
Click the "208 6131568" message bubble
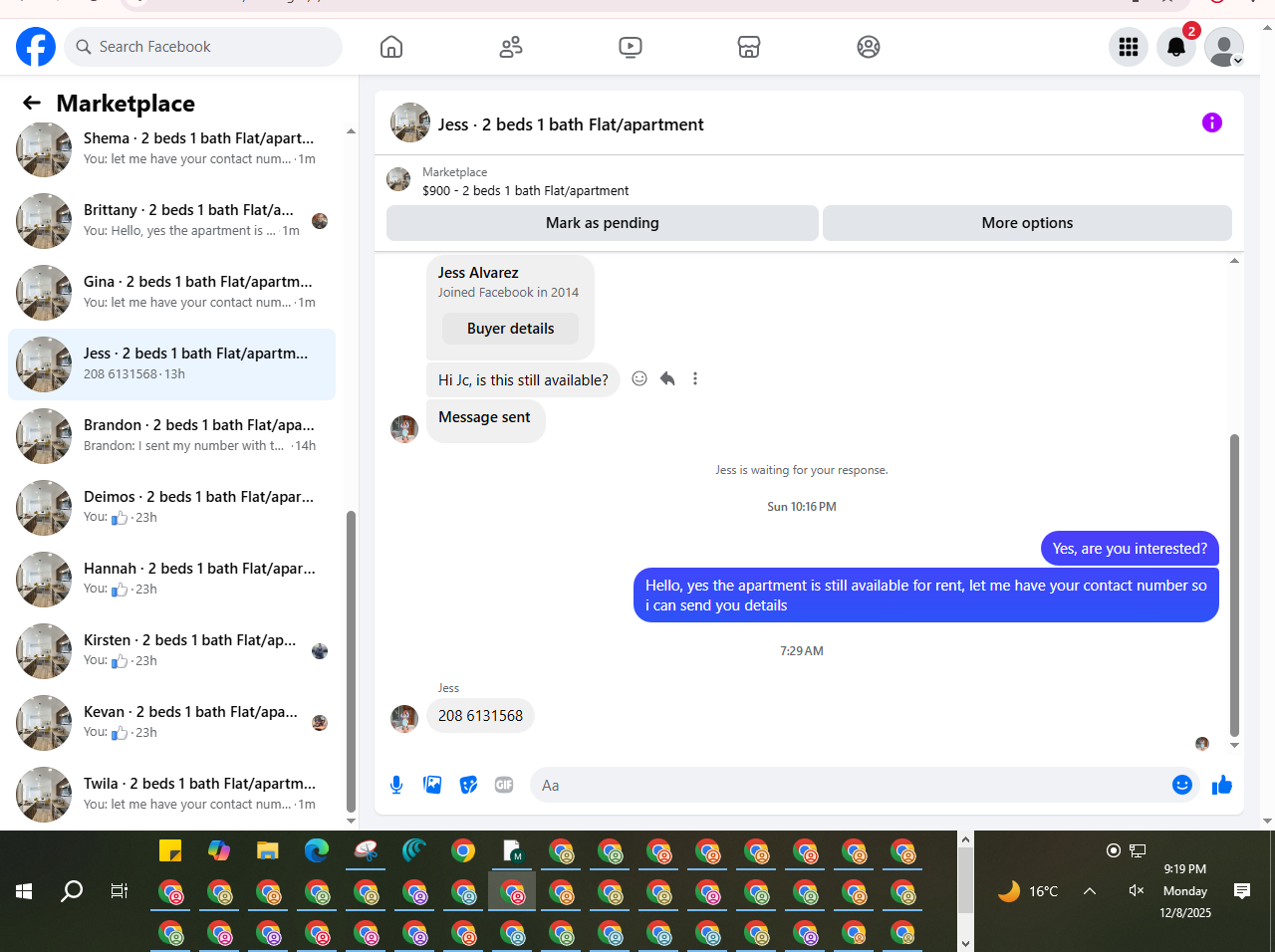tap(480, 716)
